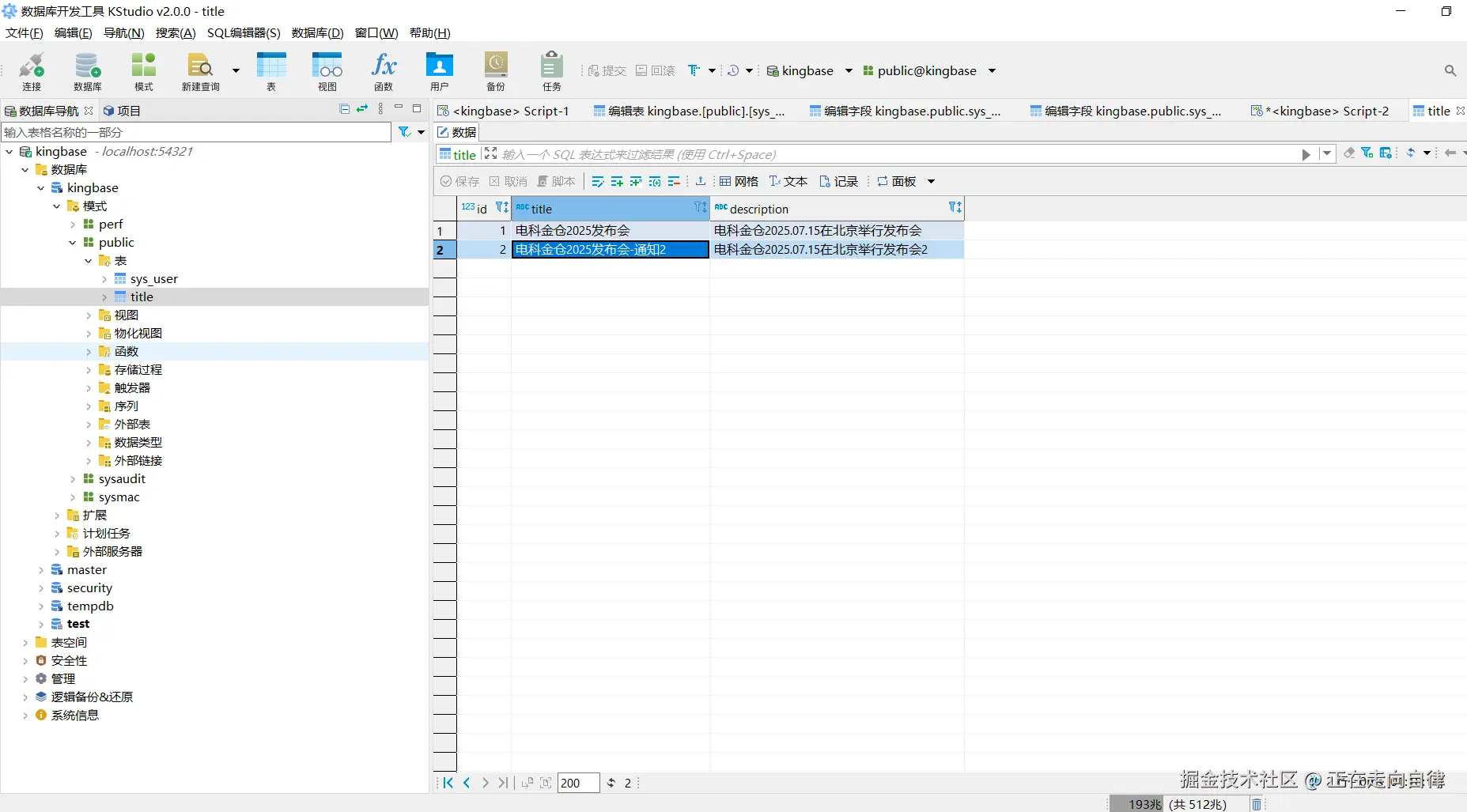Collapse the public schema node
This screenshot has height=812, width=1467.
[x=73, y=243]
